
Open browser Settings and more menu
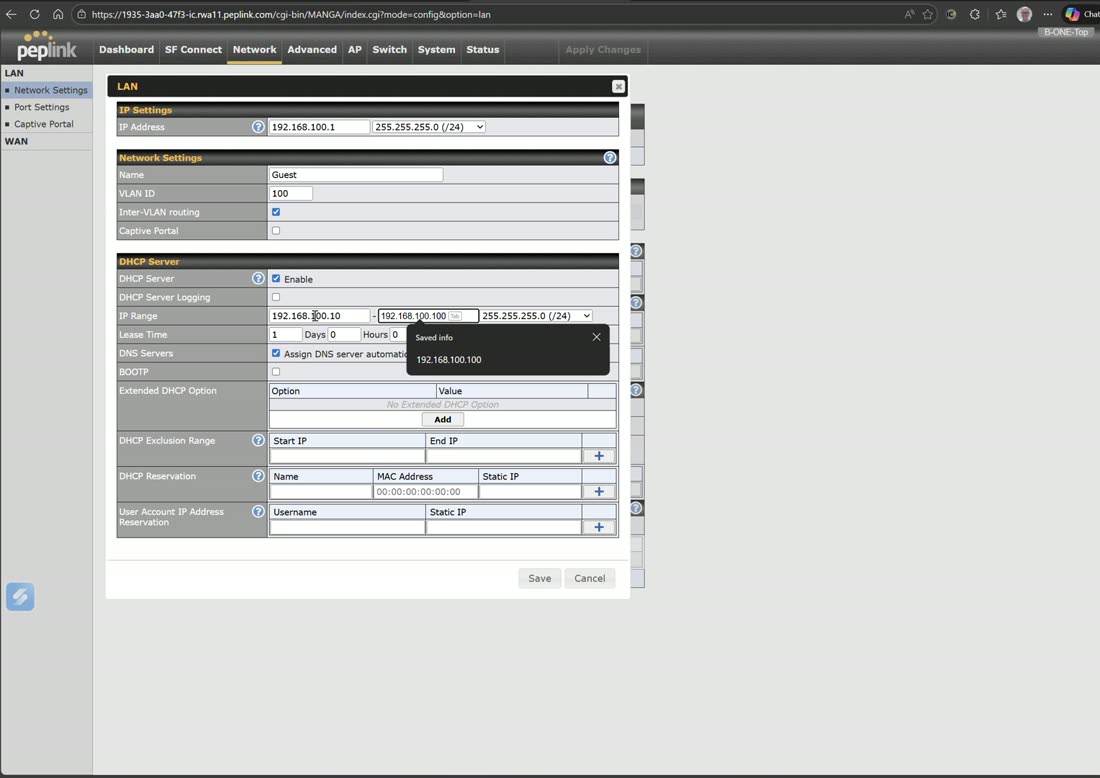click(x=1047, y=14)
